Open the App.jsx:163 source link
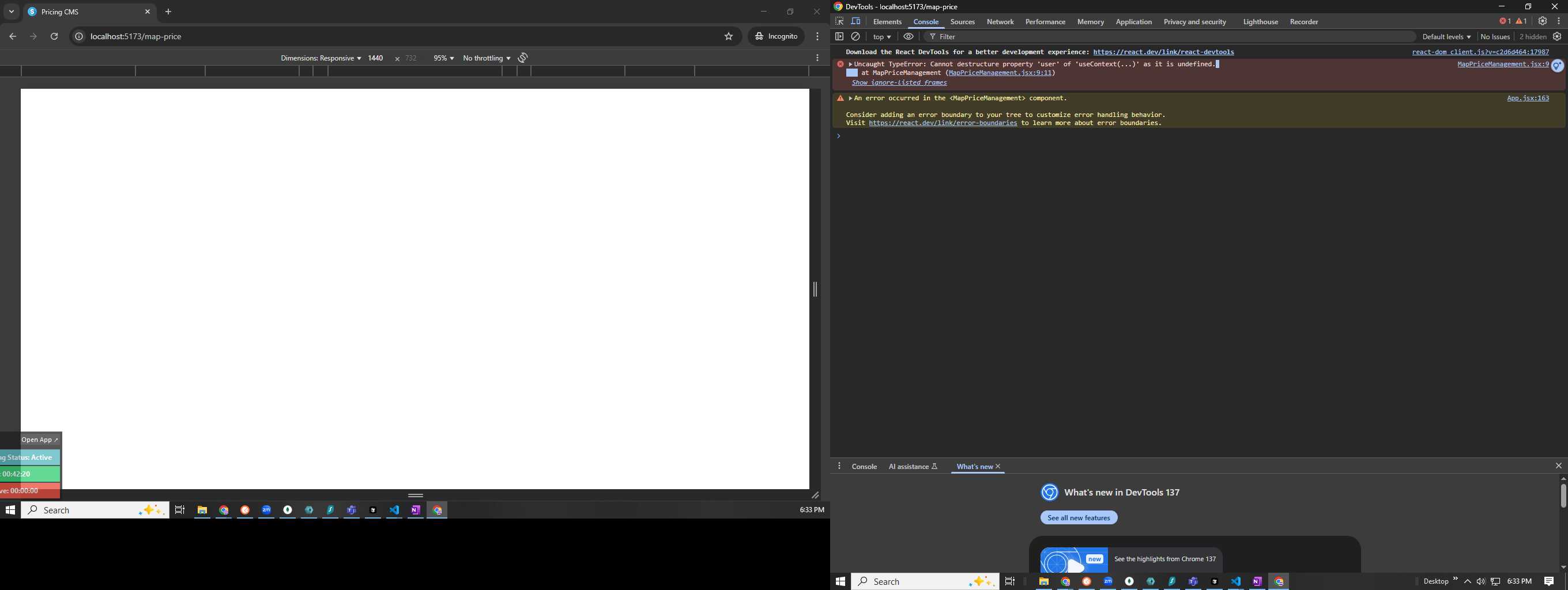Image resolution: width=1568 pixels, height=590 pixels. 1528,99
